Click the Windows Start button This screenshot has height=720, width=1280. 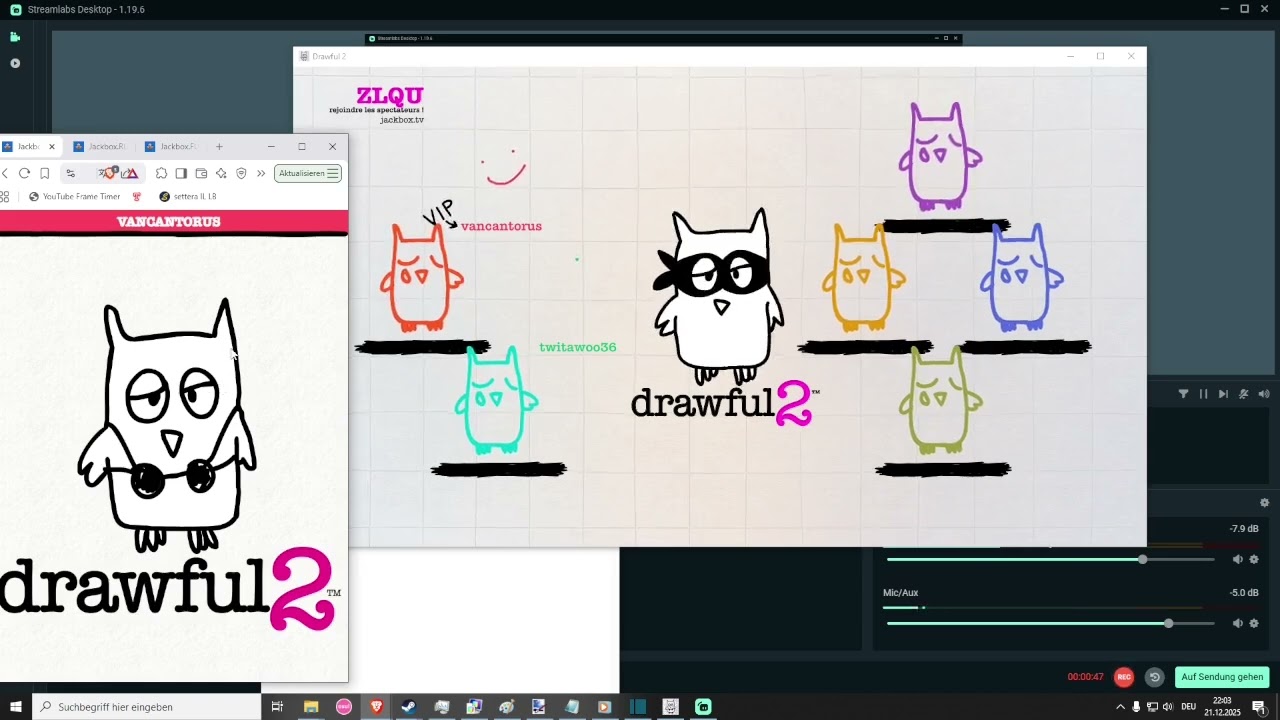click(16, 707)
